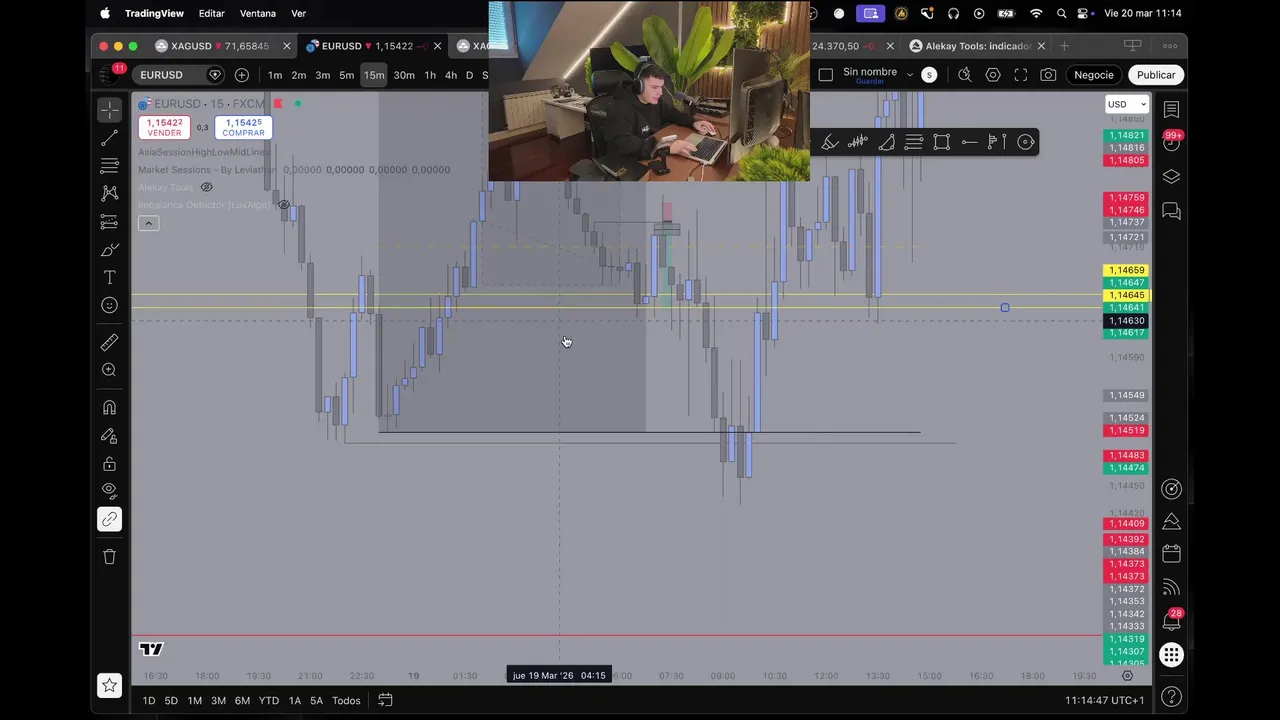
Task: Open the forecasting and measurement tools
Action: [x=110, y=221]
